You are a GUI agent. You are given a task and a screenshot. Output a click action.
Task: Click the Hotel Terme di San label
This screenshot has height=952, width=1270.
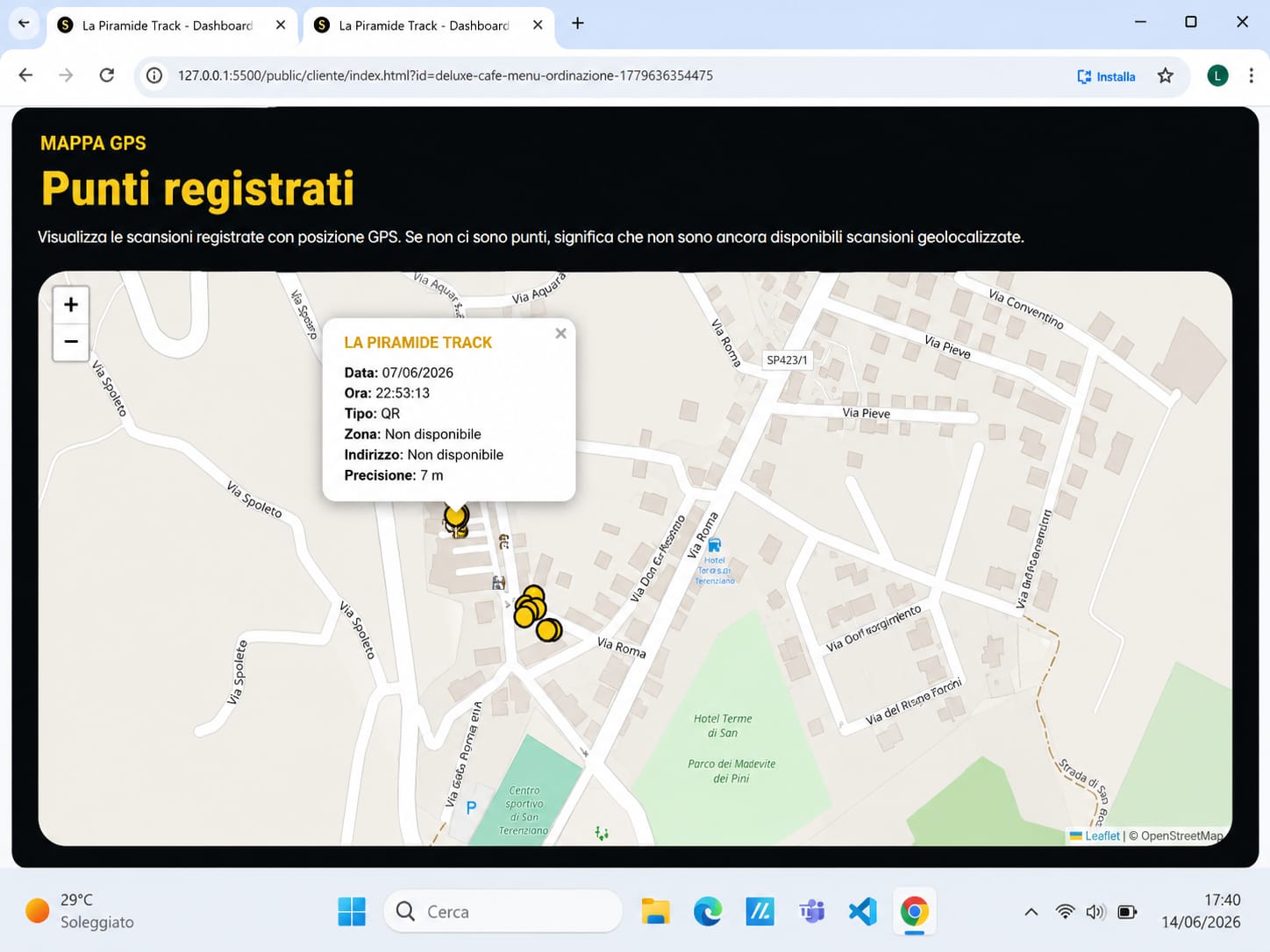[723, 726]
